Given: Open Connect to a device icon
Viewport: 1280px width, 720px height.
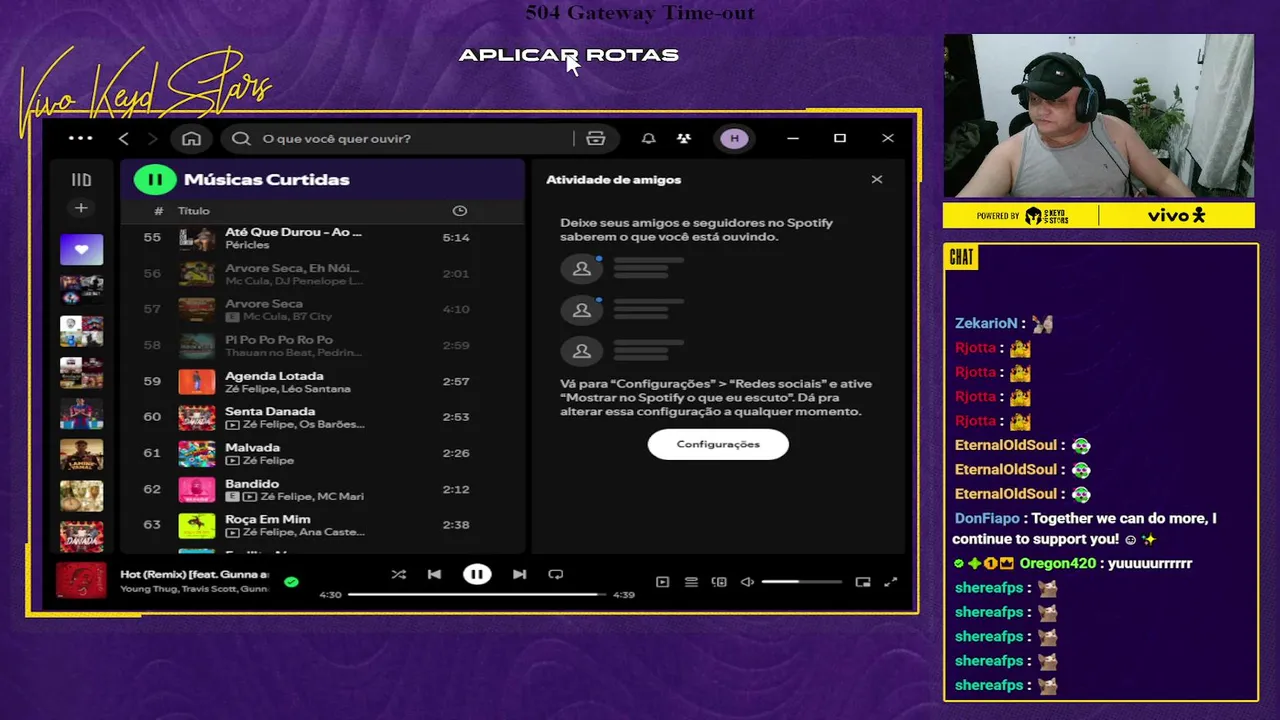Looking at the screenshot, I should (719, 582).
